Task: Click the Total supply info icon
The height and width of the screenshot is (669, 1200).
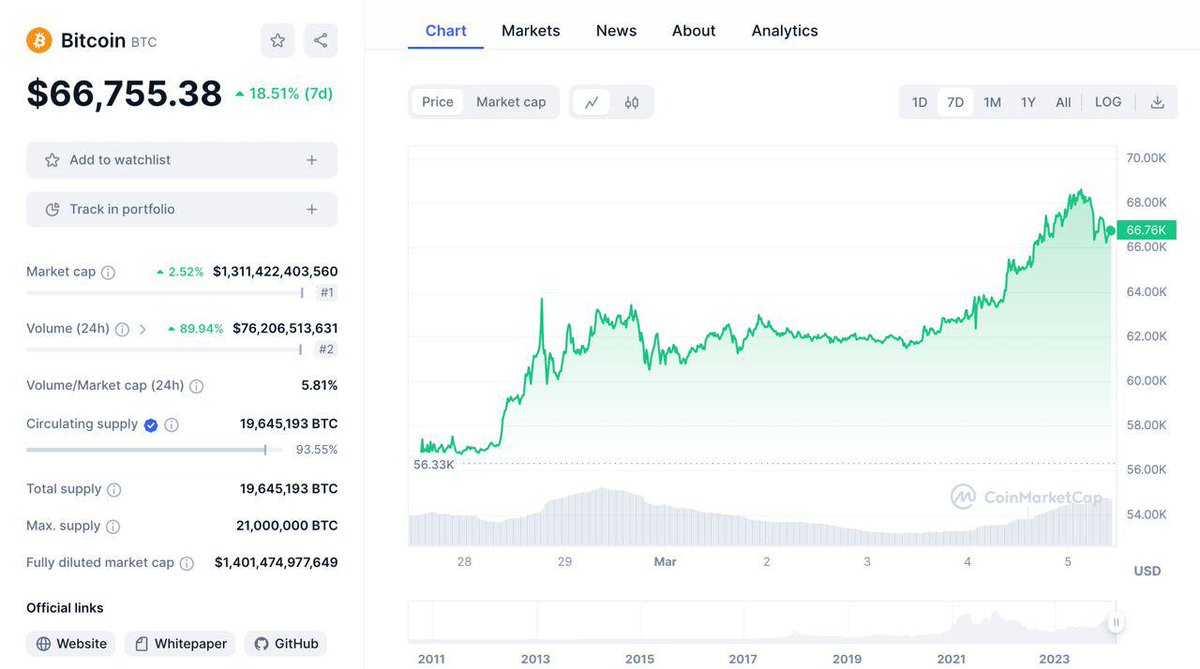Action: click(x=114, y=490)
